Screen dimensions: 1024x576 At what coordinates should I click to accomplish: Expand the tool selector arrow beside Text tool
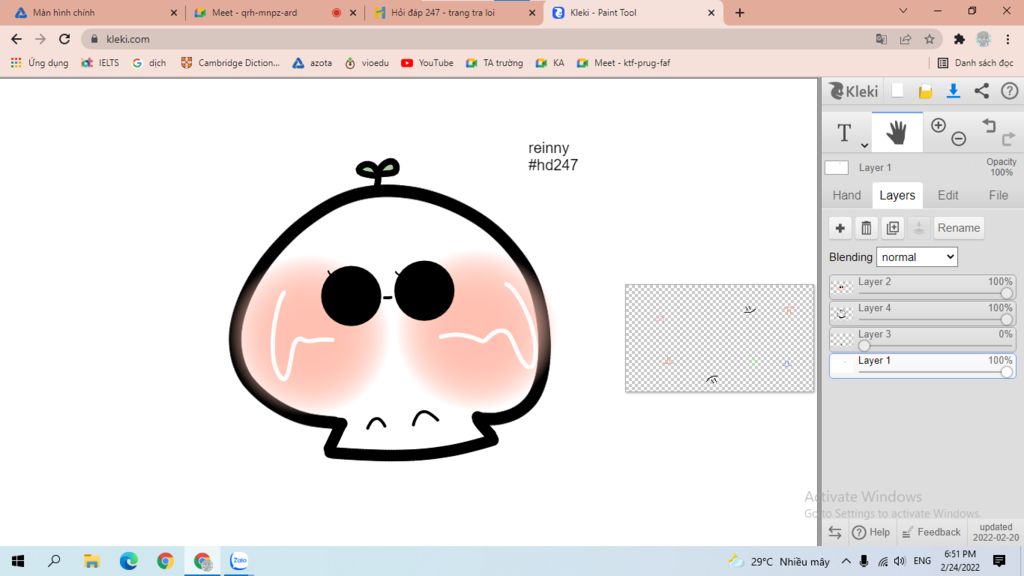click(864, 145)
